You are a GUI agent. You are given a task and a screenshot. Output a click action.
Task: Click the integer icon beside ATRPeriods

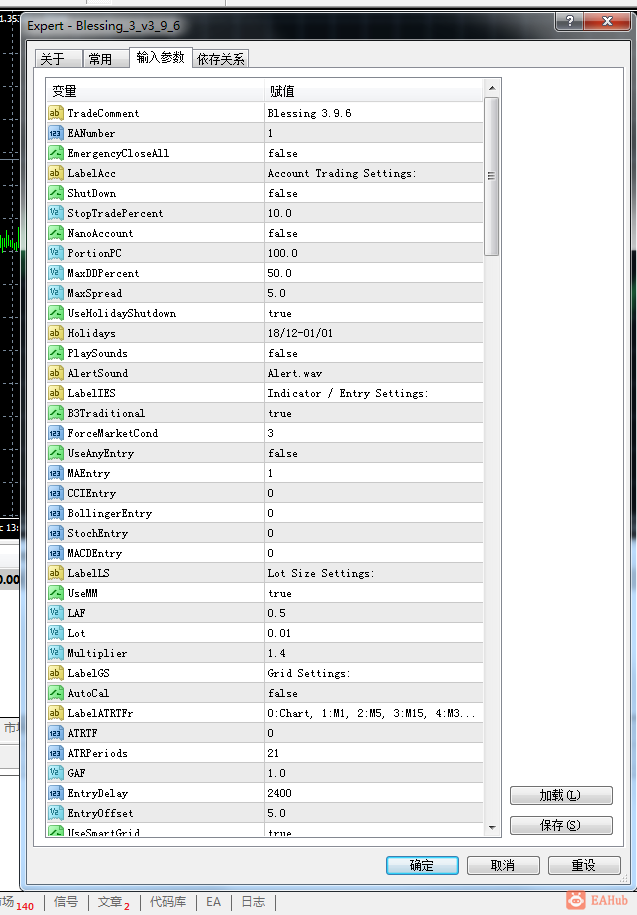point(55,753)
